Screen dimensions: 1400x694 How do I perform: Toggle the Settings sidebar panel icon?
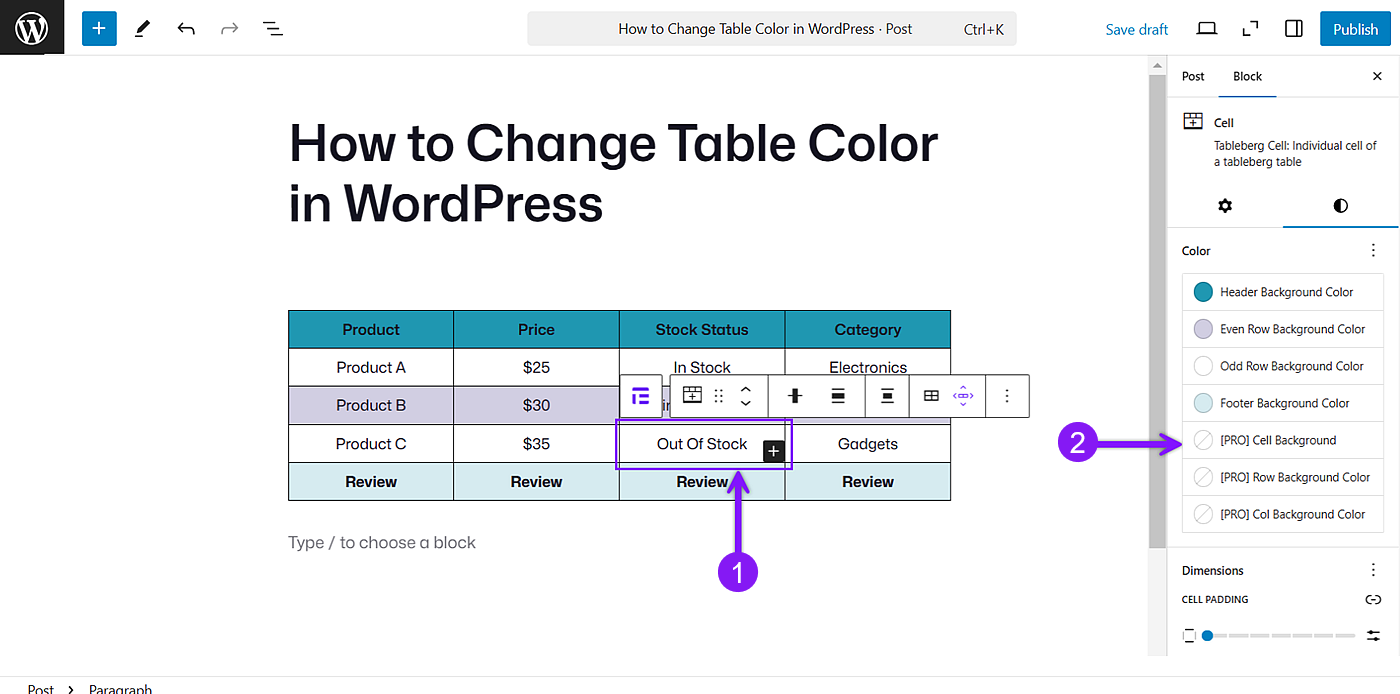pyautogui.click(x=1293, y=28)
